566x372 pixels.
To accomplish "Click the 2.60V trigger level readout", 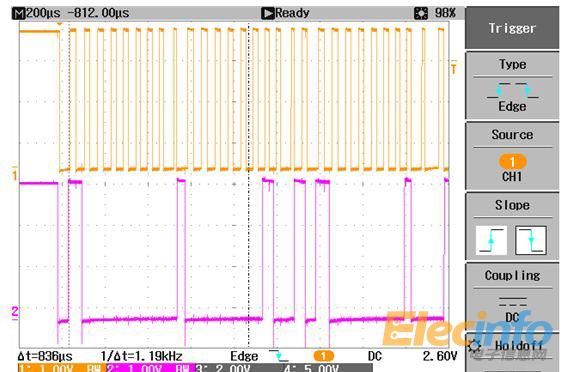I will (440, 356).
